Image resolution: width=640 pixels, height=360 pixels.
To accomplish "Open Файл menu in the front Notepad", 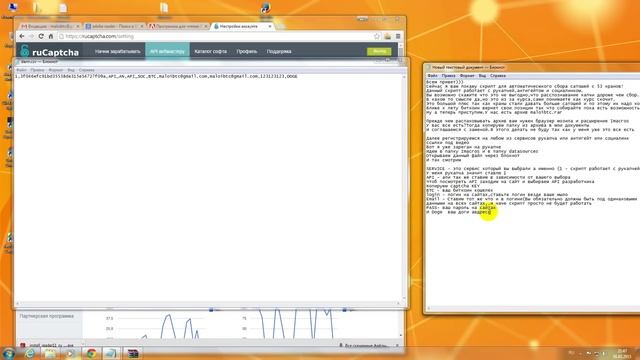I will 21,70.
